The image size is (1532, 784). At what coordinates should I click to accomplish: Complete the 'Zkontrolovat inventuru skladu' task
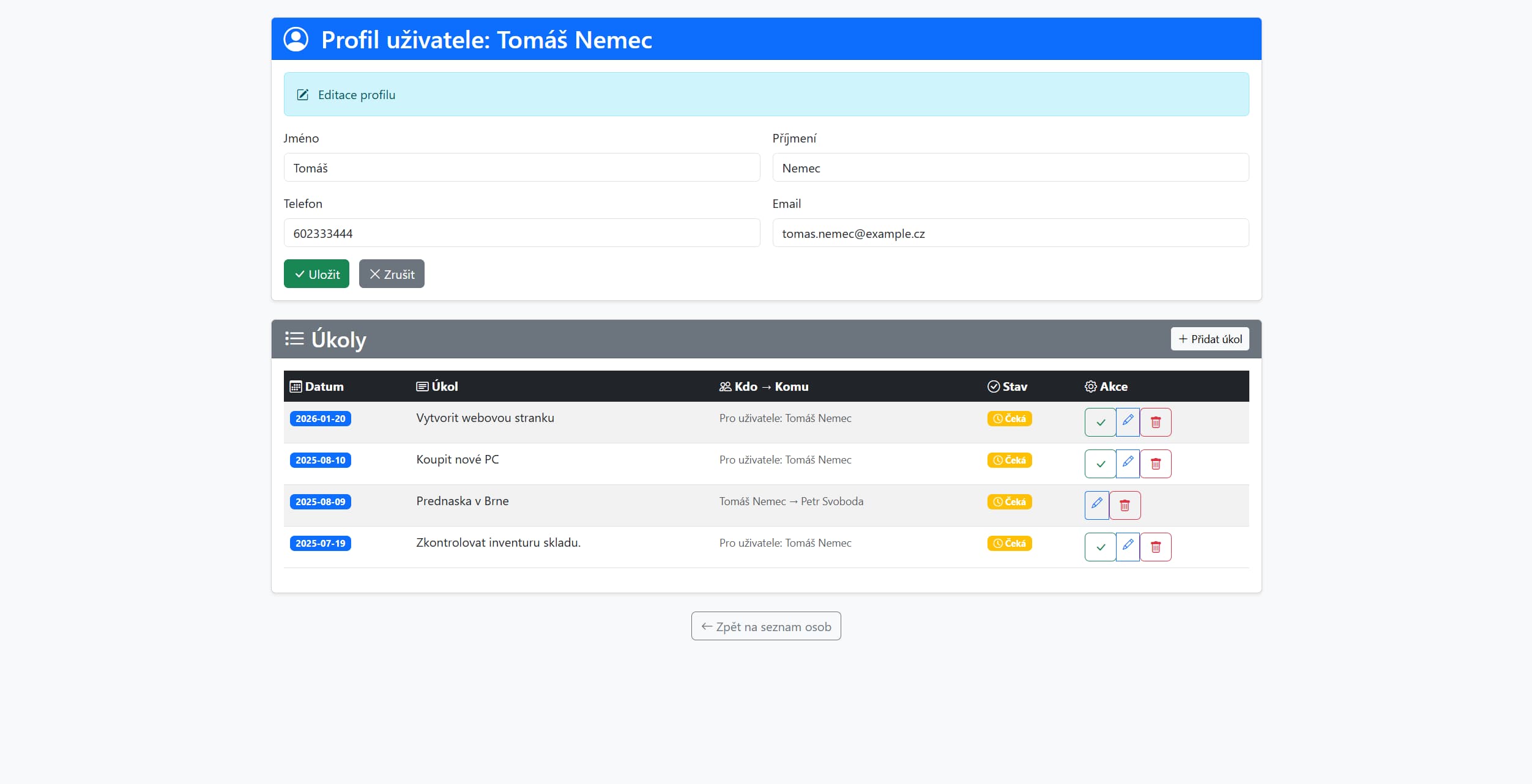[x=1099, y=547]
